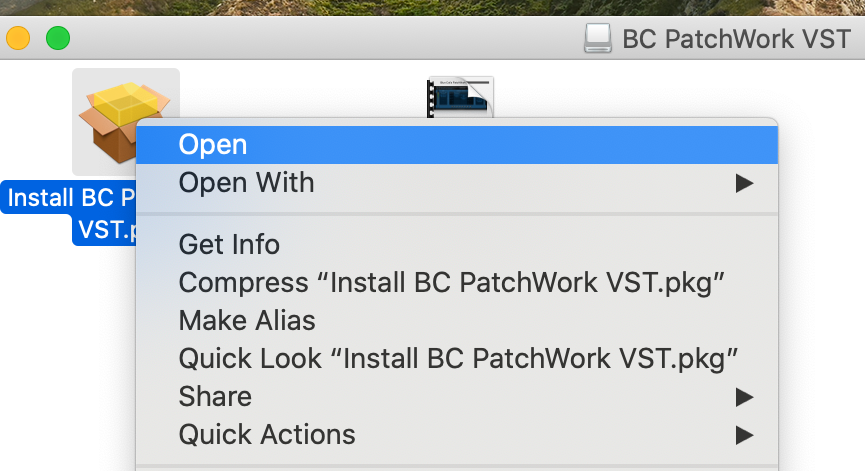Minimize the window with the yellow button
This screenshot has height=471, width=865.
(x=18, y=39)
